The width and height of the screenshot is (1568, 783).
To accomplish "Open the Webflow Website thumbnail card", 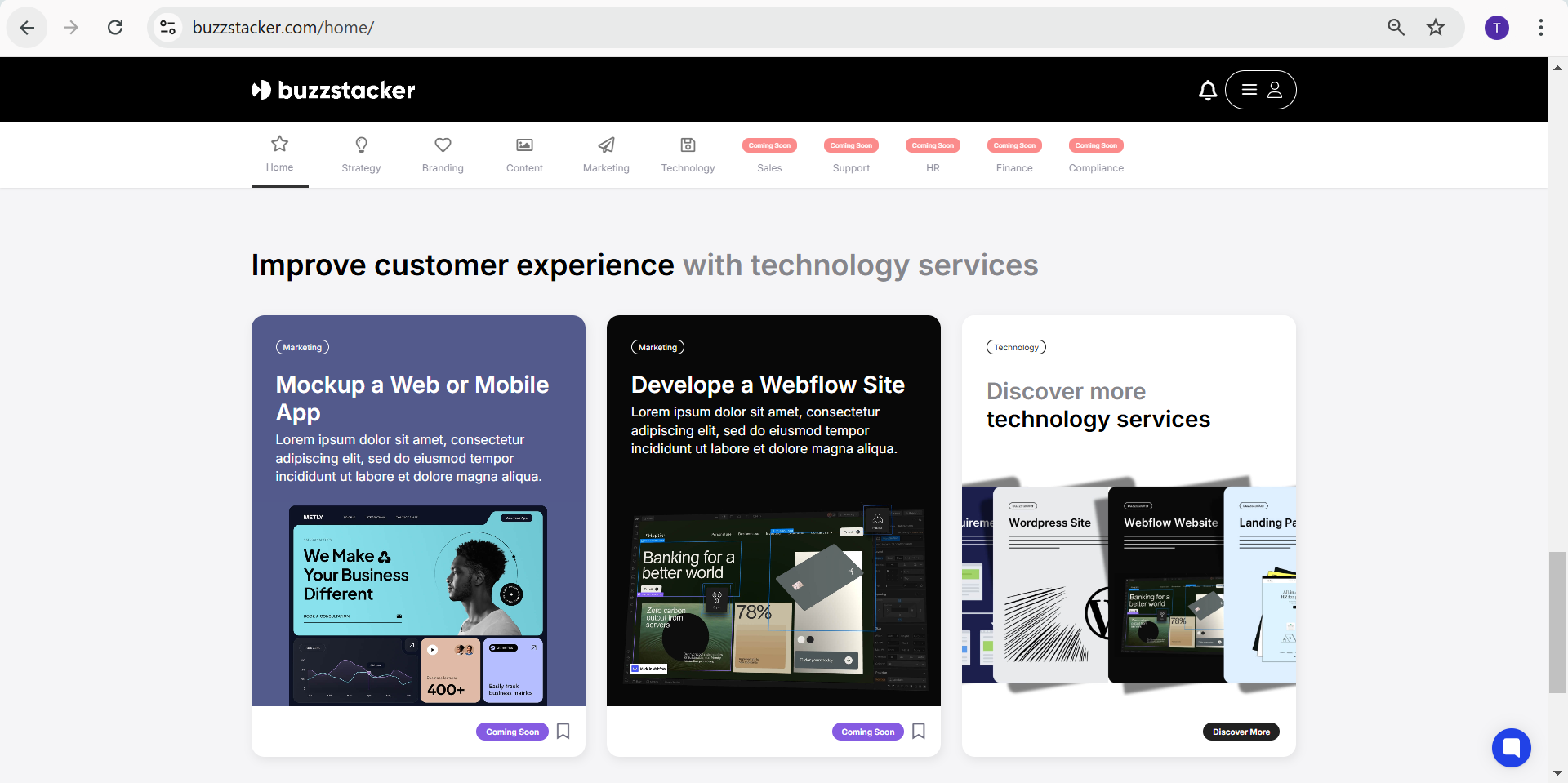I will pyautogui.click(x=1166, y=585).
